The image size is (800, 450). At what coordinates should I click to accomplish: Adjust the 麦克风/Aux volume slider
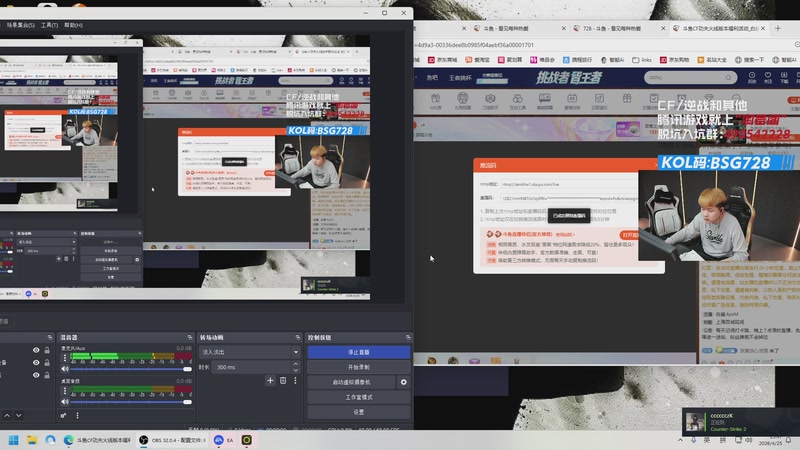click(131, 369)
